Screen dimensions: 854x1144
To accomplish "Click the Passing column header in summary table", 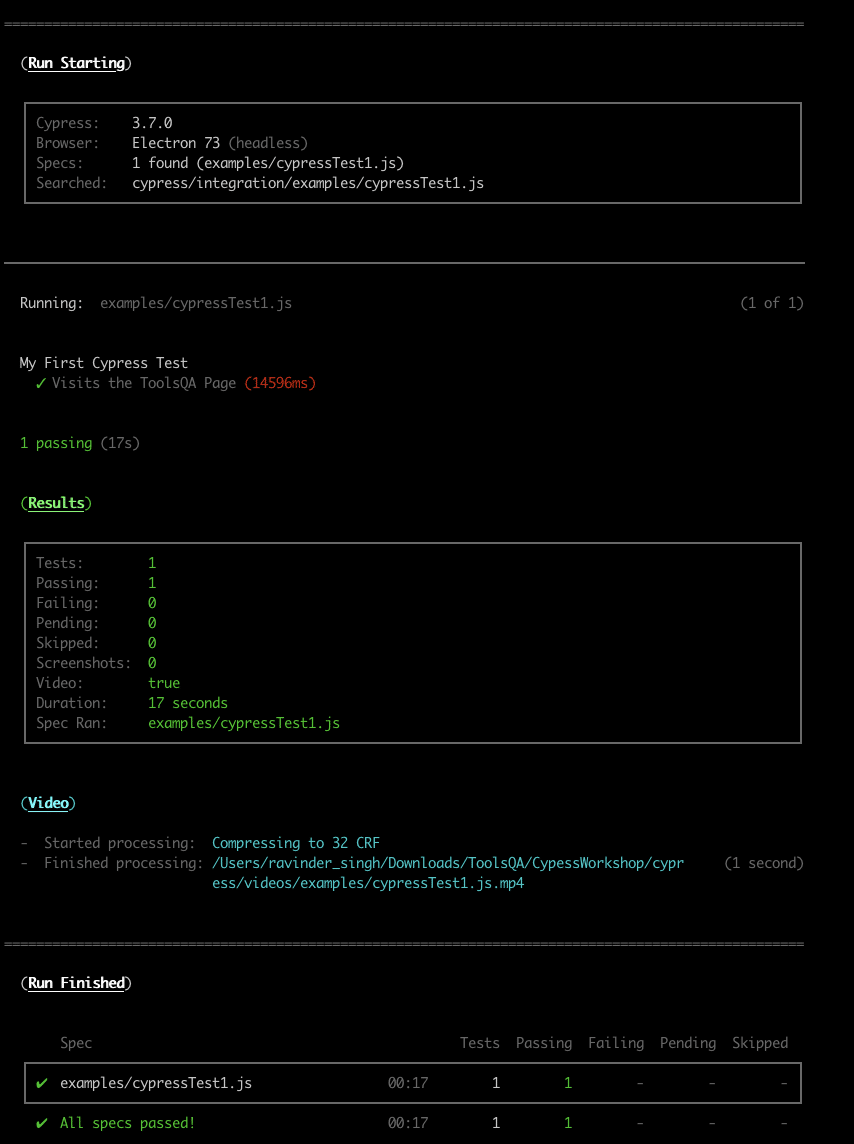I will 544,1043.
